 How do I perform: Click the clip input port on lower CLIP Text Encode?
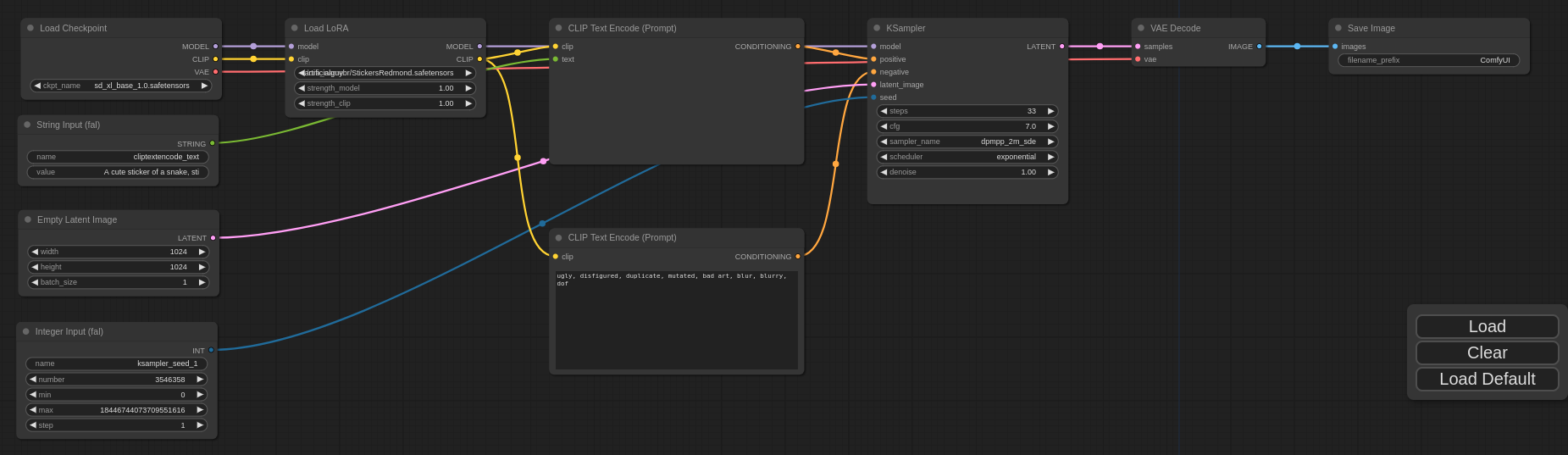pos(556,257)
